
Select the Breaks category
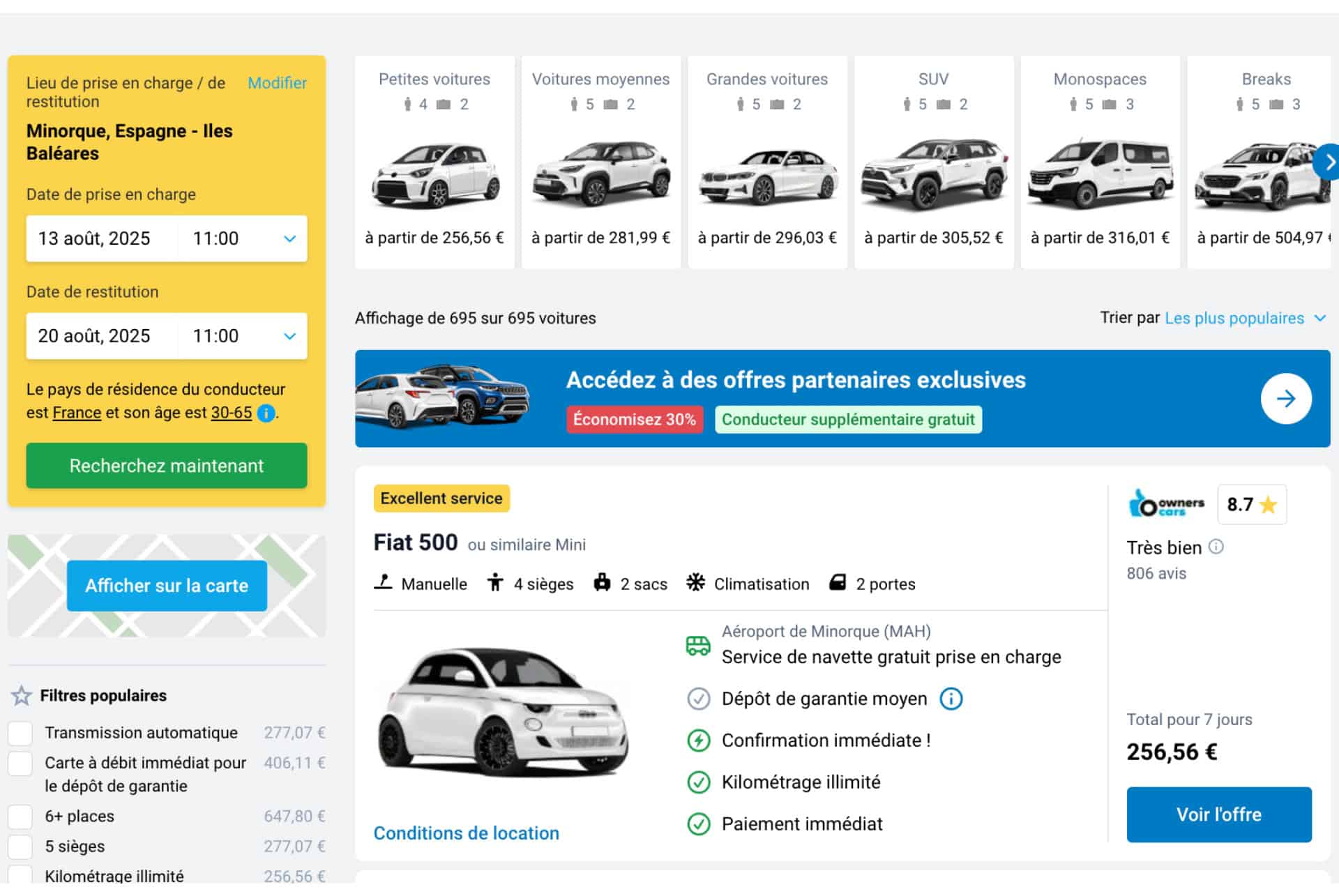click(1259, 162)
